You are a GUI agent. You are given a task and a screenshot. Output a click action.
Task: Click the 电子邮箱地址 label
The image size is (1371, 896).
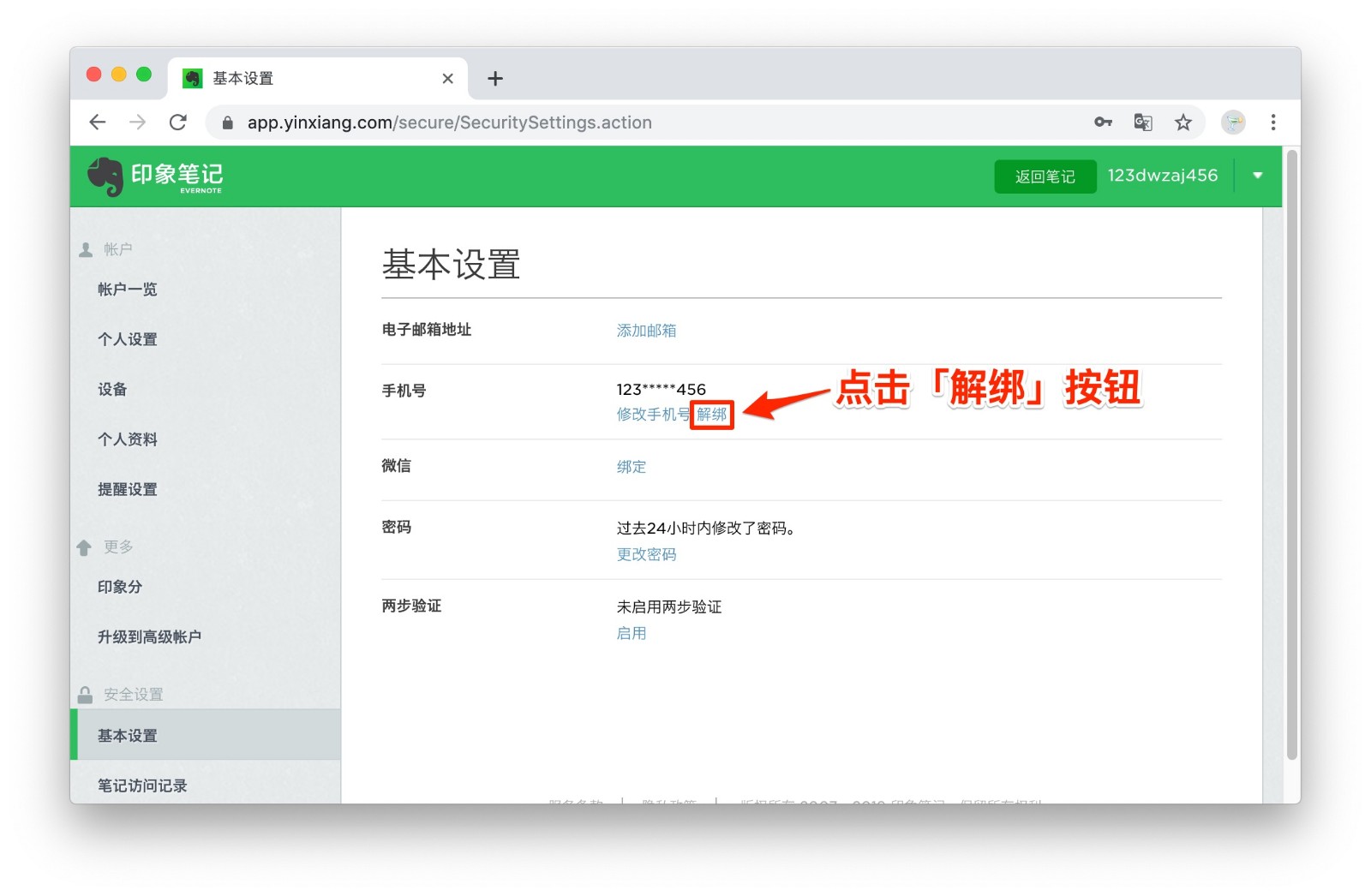tap(427, 330)
